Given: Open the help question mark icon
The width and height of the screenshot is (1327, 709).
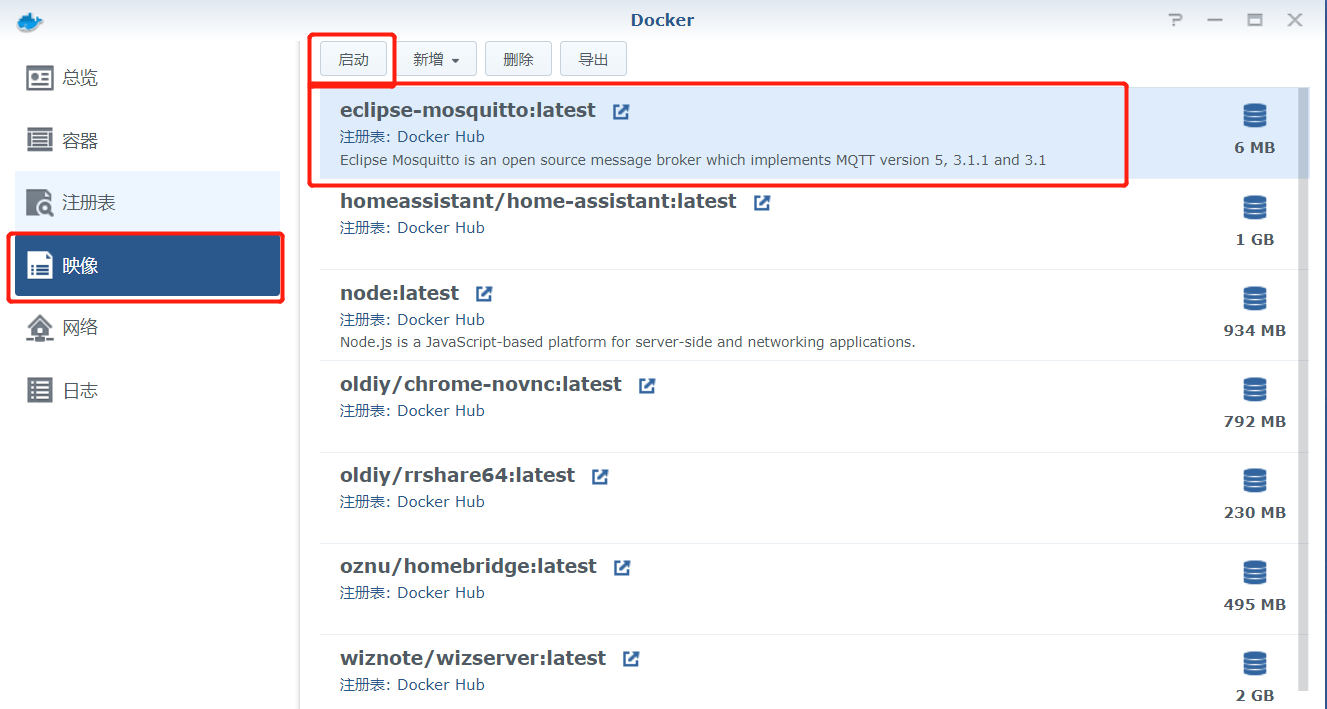Looking at the screenshot, I should pyautogui.click(x=1176, y=20).
